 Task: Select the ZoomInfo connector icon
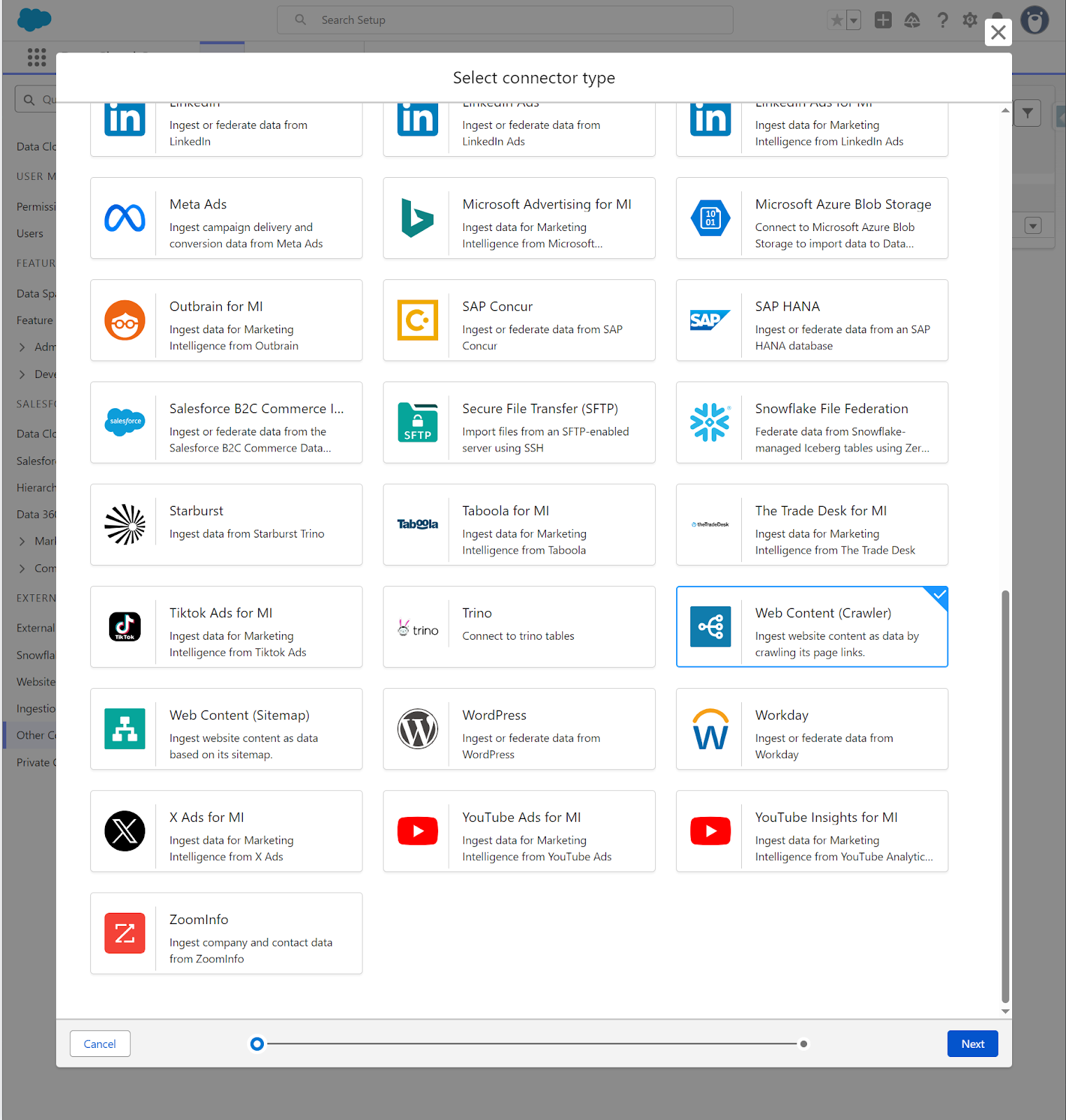click(125, 934)
